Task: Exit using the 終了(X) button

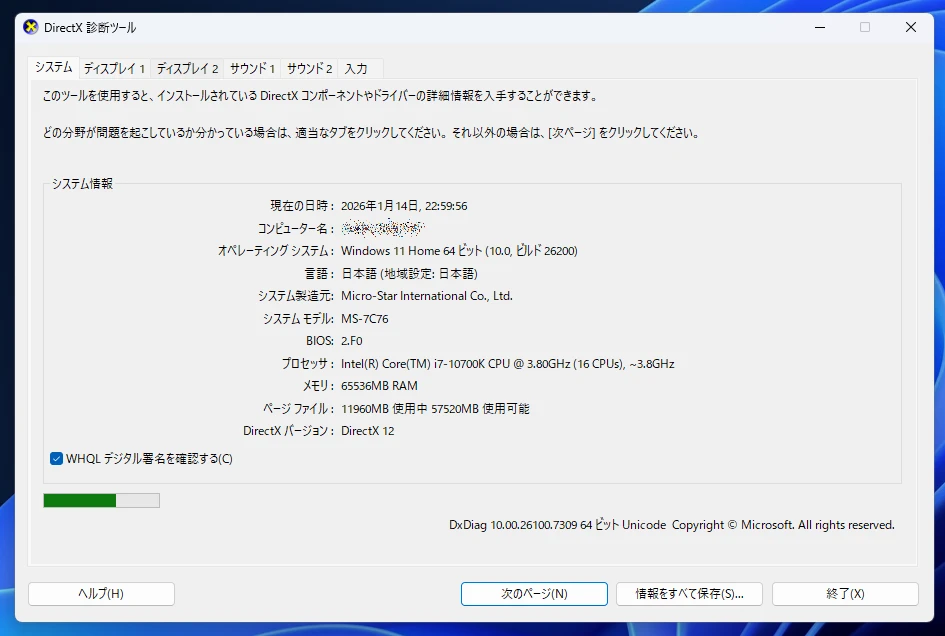Action: [x=845, y=594]
